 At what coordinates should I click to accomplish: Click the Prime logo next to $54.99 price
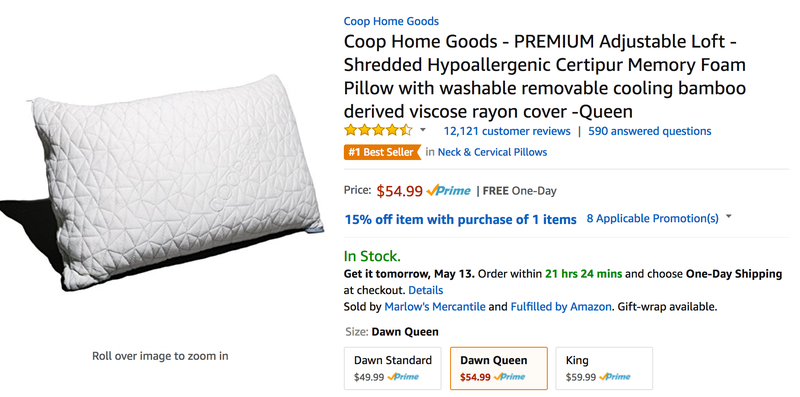pos(448,191)
